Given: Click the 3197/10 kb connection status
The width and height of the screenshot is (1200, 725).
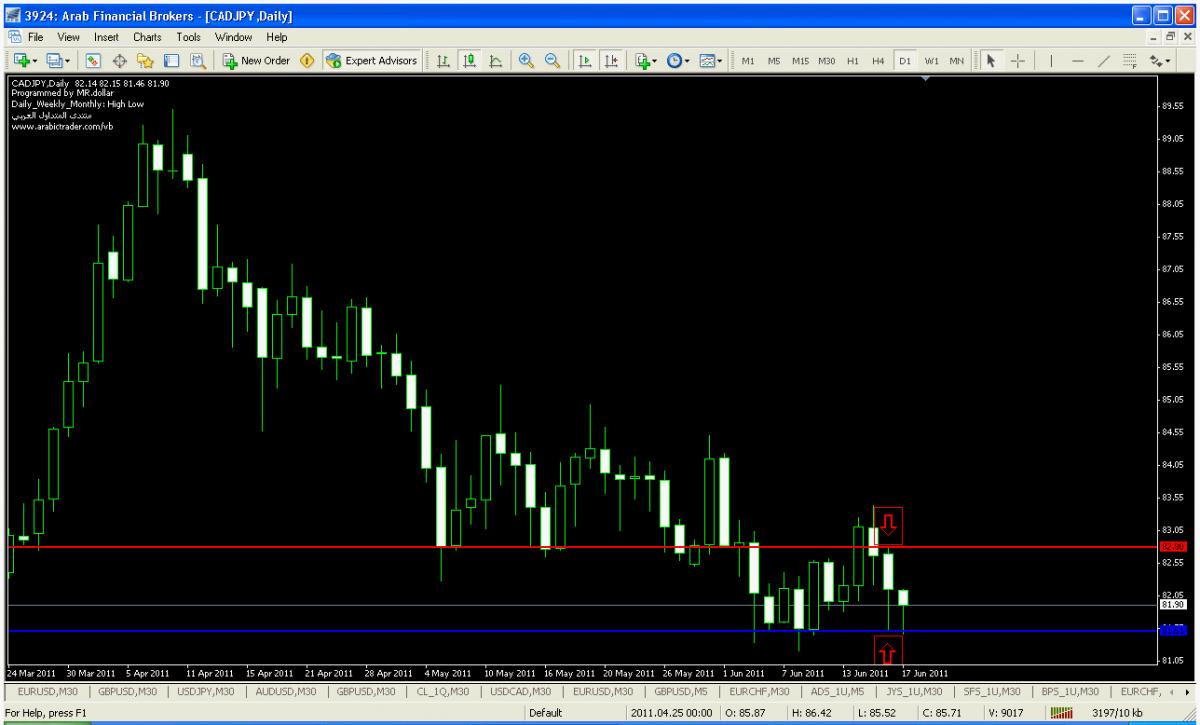Looking at the screenshot, I should pyautogui.click(x=1119, y=712).
